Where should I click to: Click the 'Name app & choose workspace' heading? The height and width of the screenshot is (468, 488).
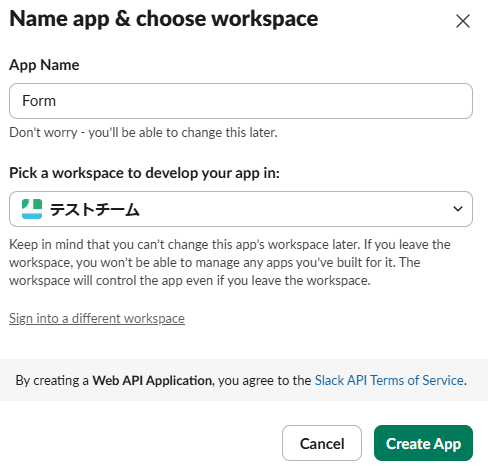click(164, 19)
